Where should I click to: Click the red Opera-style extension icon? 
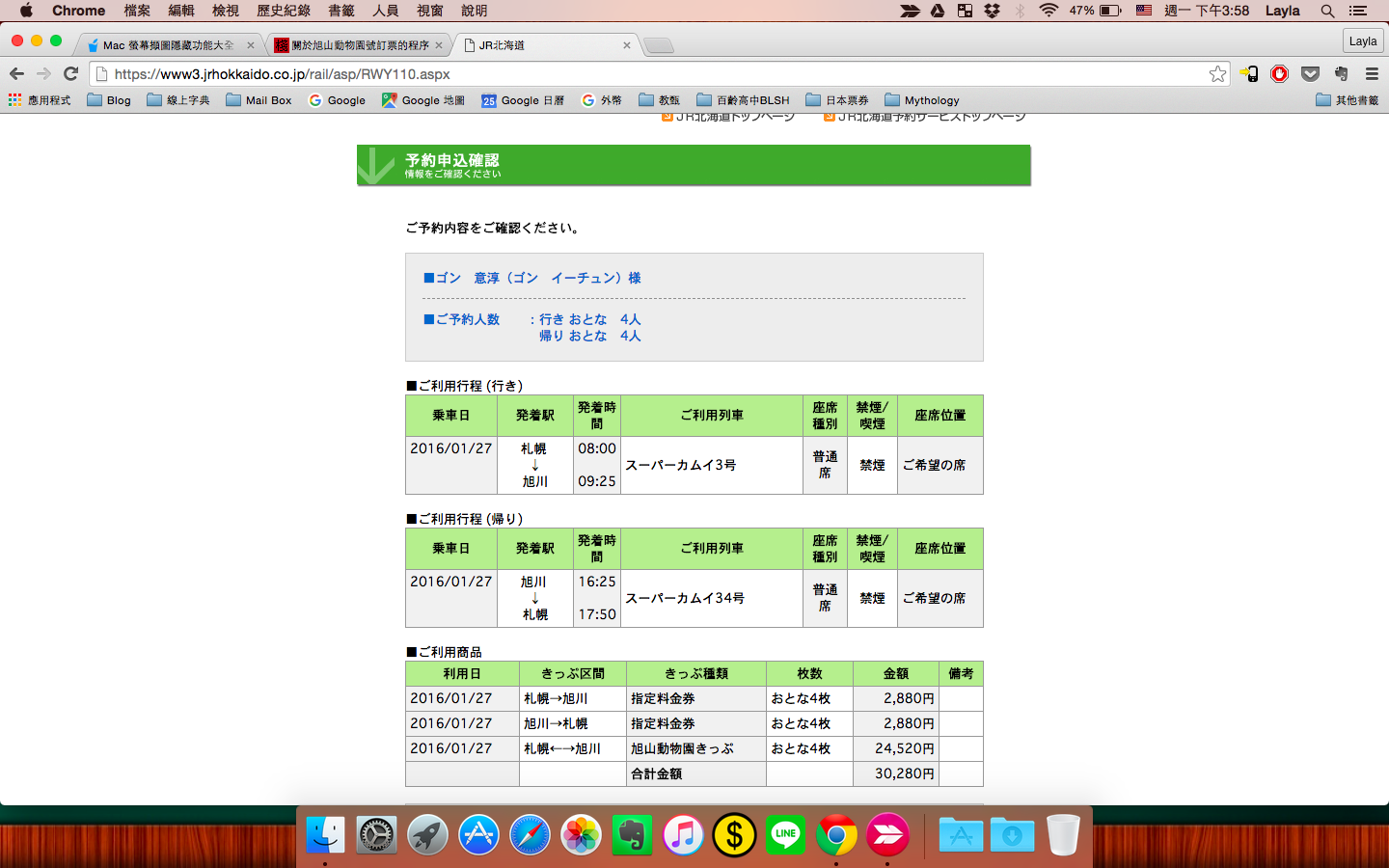click(x=1279, y=74)
